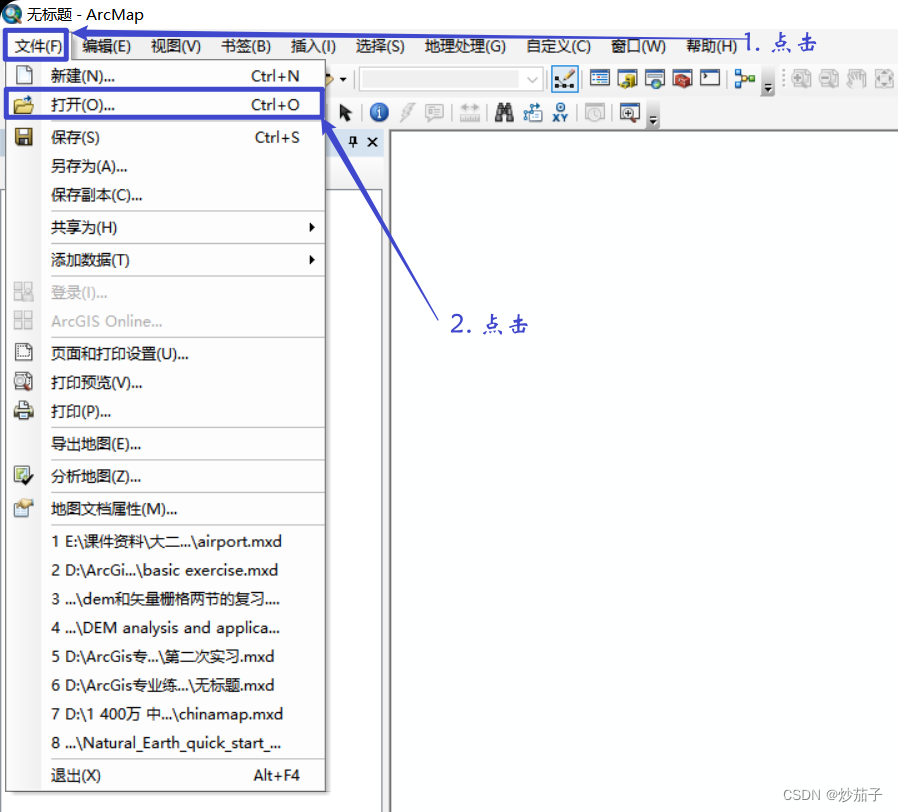898x812 pixels.
Task: Select 保存副本(C)... menu entry
Action: (165, 195)
